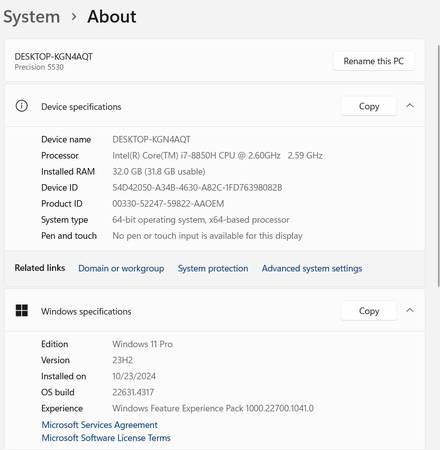Click the Device name label
This screenshot has width=440, height=450.
pos(66,140)
